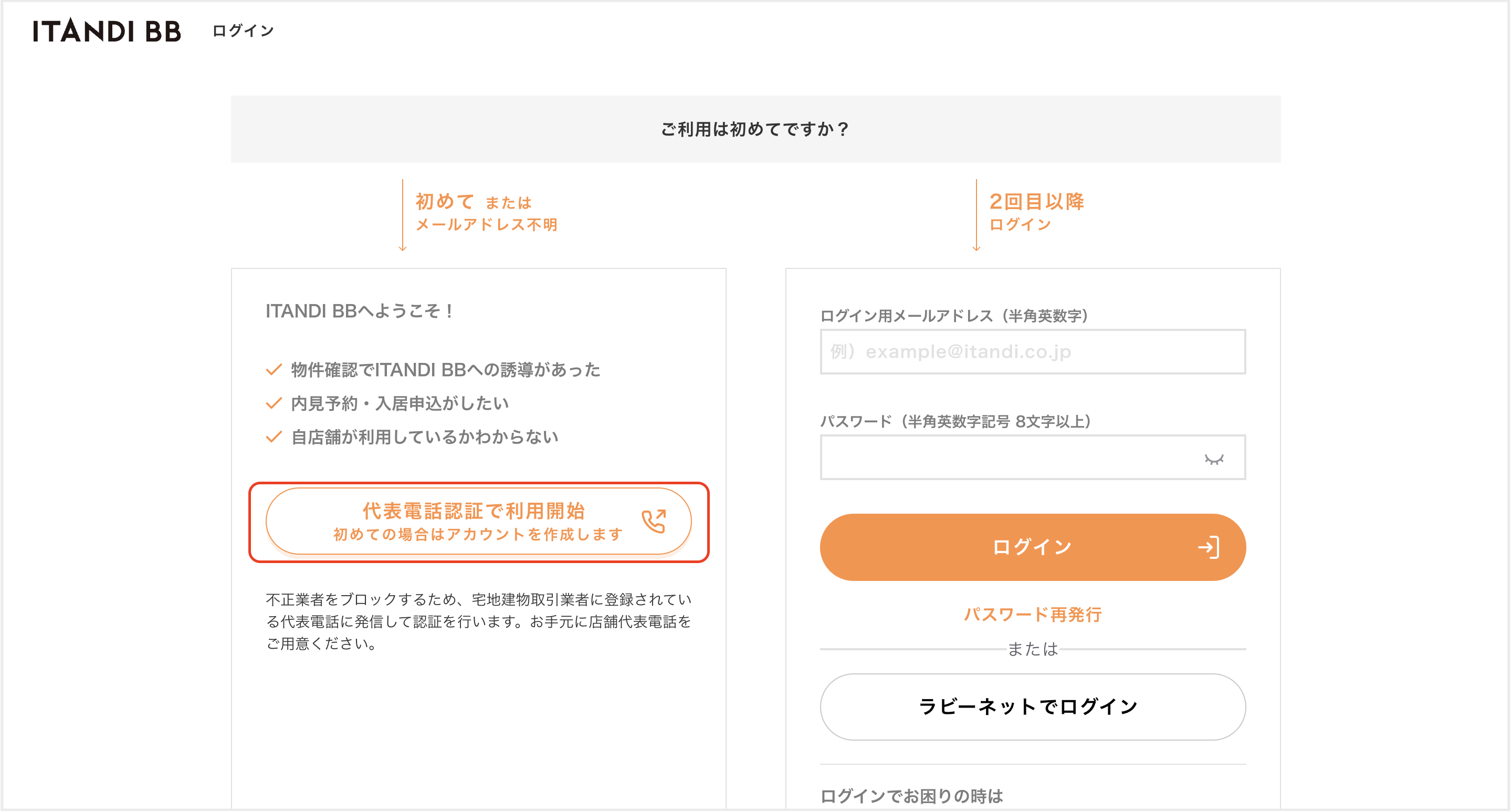Viewport: 1512px width, 811px height.
Task: Click 内見予約・入居申込がしたい line
Action: point(400,403)
